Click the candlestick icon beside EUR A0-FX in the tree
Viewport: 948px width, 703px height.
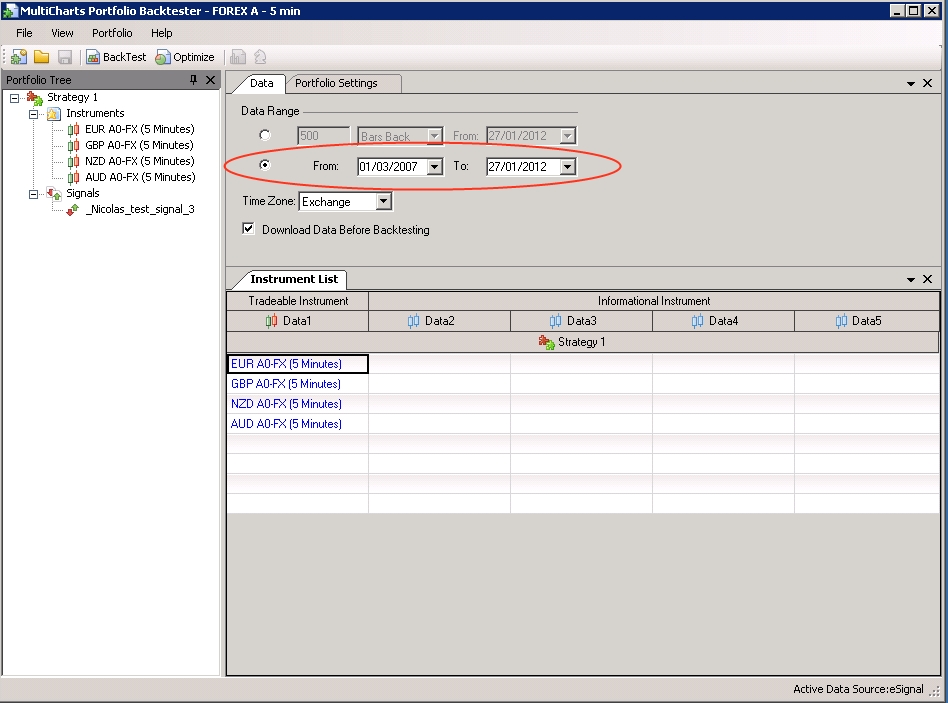tap(73, 129)
